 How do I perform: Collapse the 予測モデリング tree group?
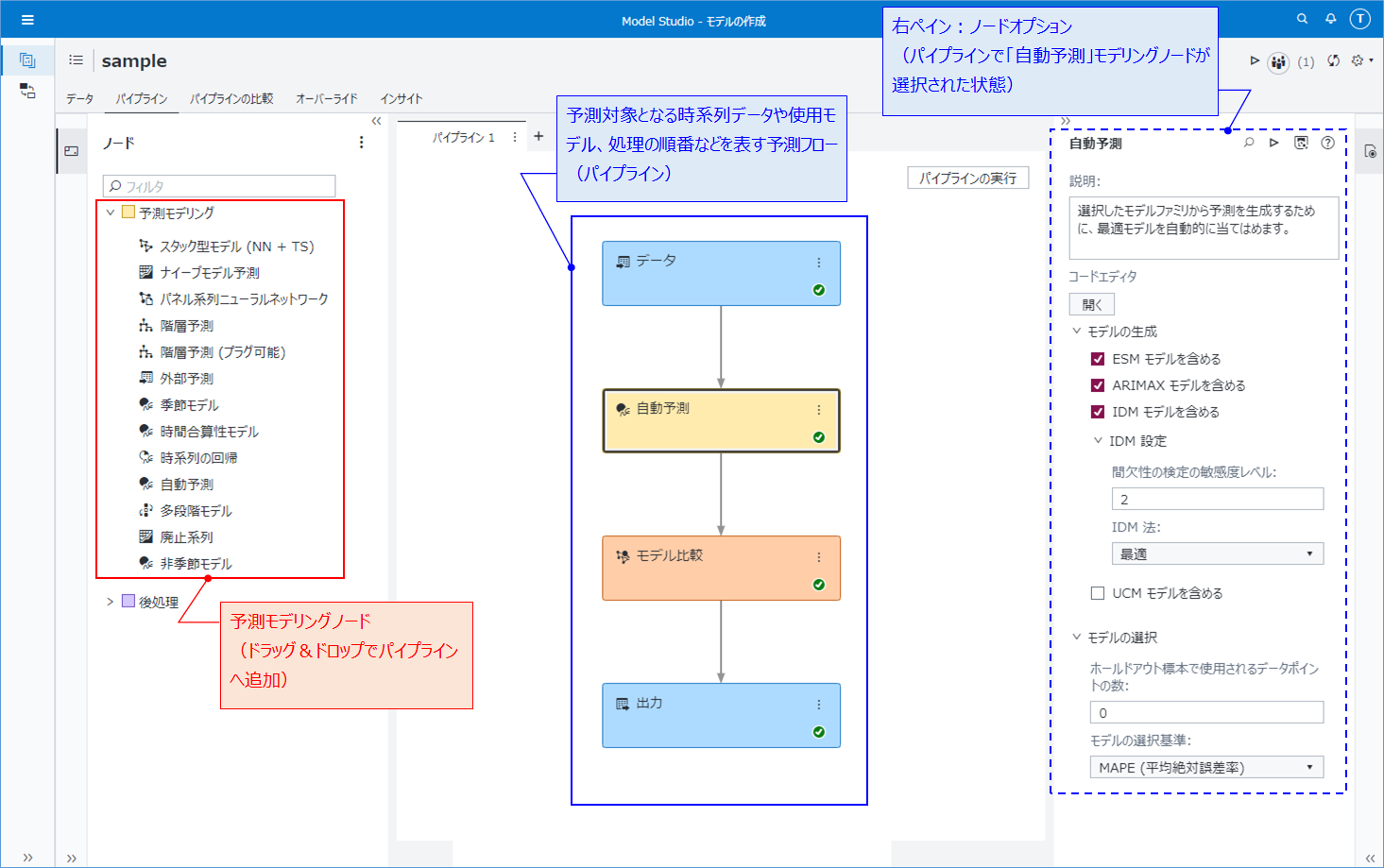111,213
